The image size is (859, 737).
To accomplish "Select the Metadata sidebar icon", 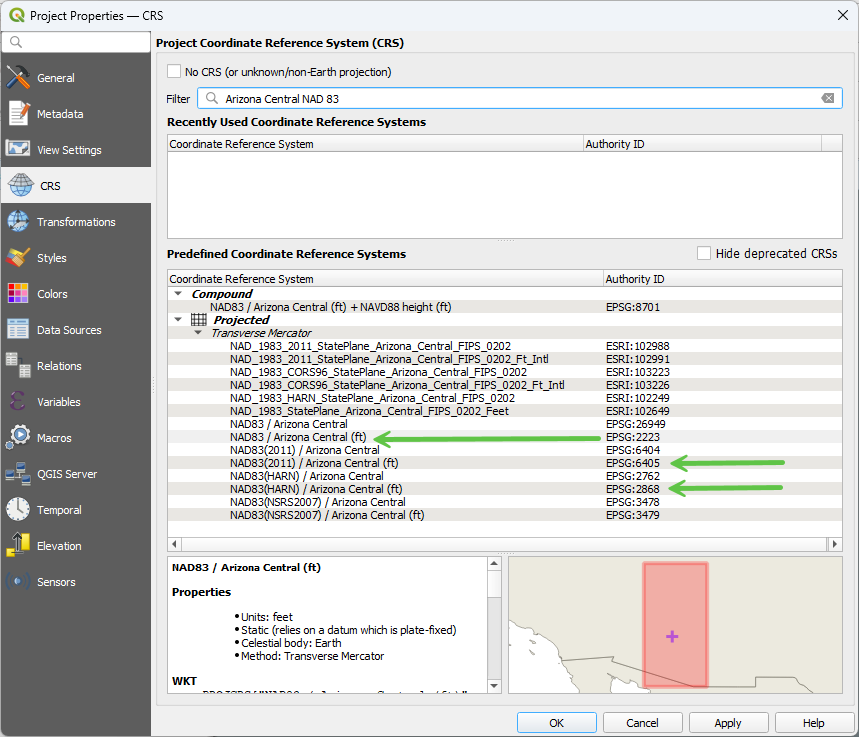I will pyautogui.click(x=18, y=114).
